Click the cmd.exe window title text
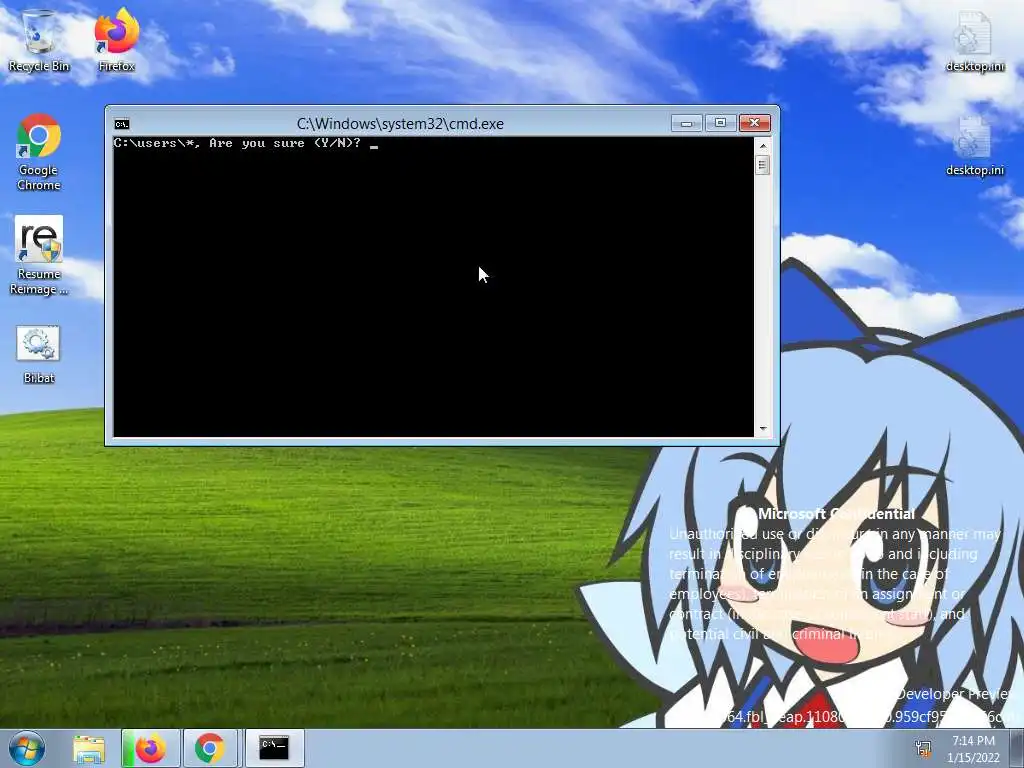 (x=400, y=123)
